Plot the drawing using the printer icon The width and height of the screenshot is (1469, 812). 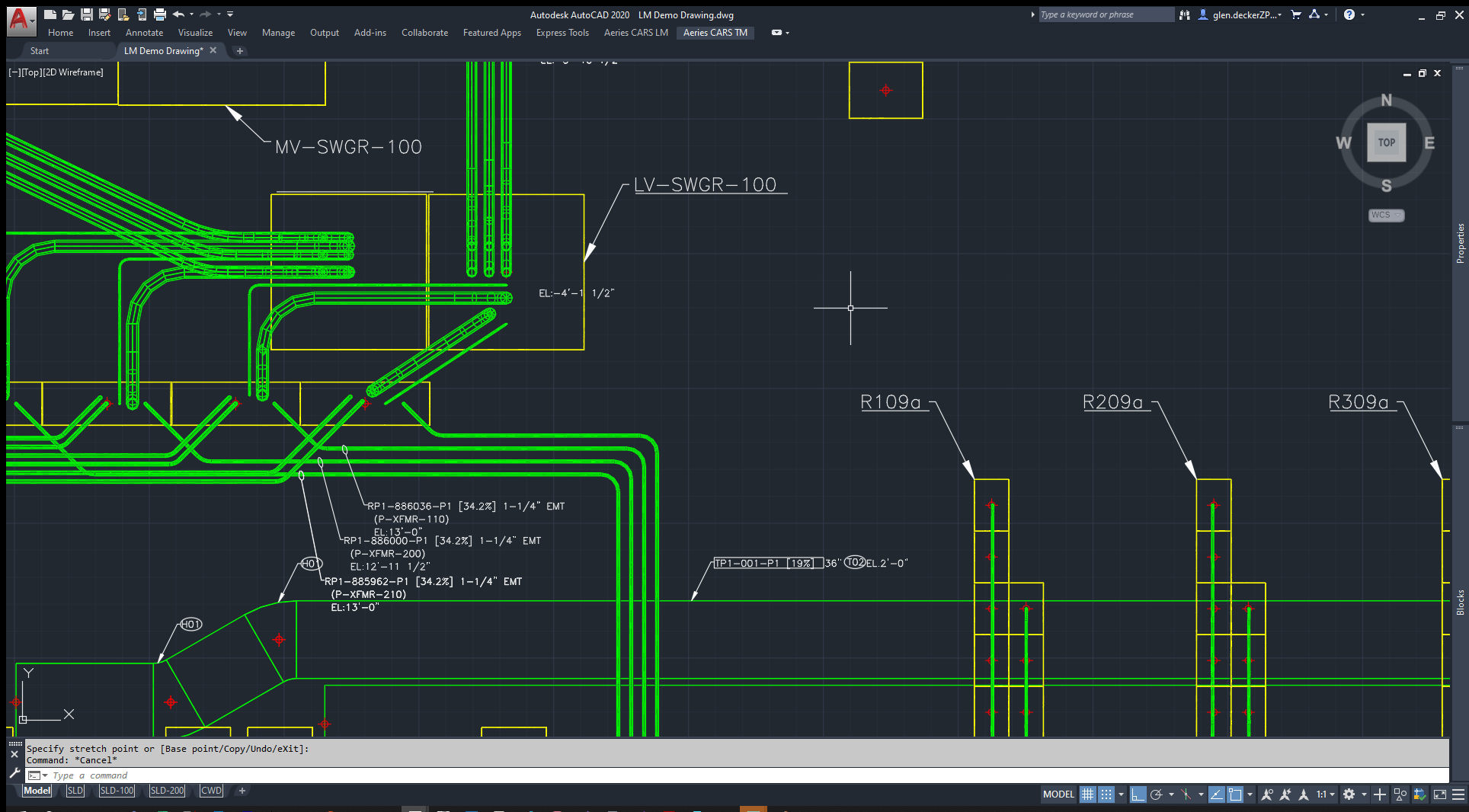tap(159, 14)
